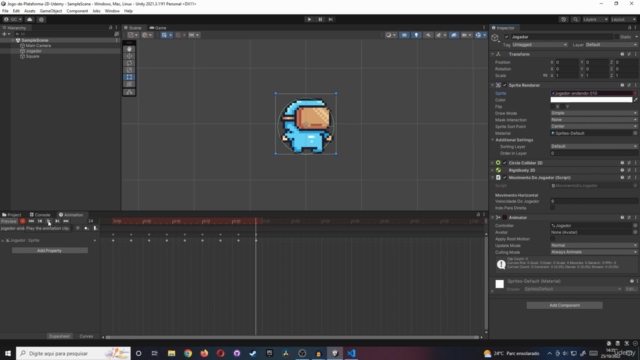Open the Component menu
This screenshot has width=640, height=360.
[77, 11]
